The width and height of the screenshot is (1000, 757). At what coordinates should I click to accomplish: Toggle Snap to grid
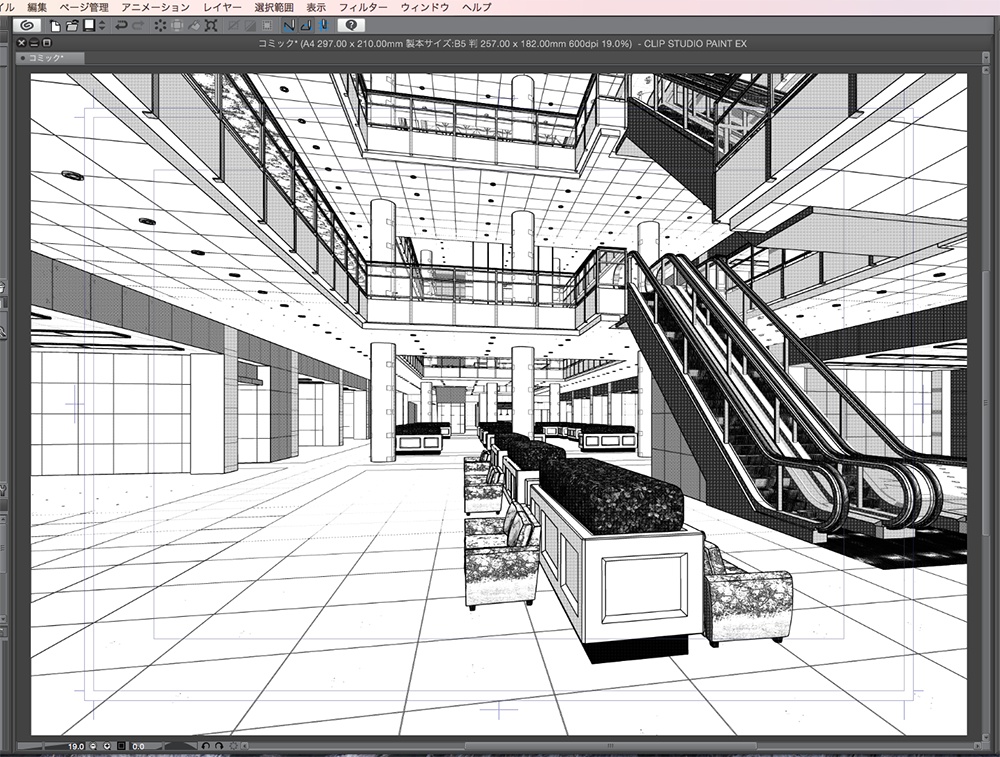point(324,26)
